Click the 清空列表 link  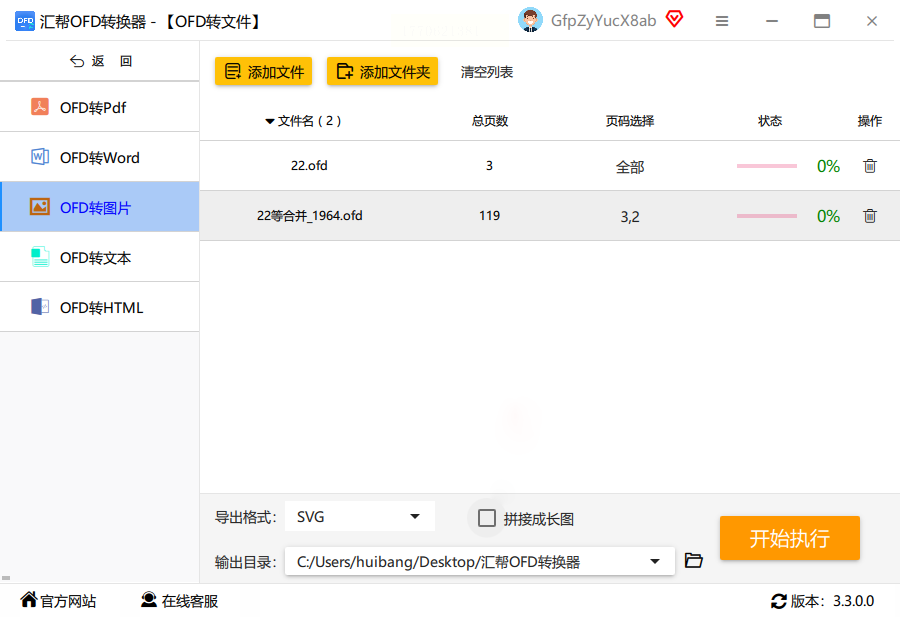click(x=487, y=72)
